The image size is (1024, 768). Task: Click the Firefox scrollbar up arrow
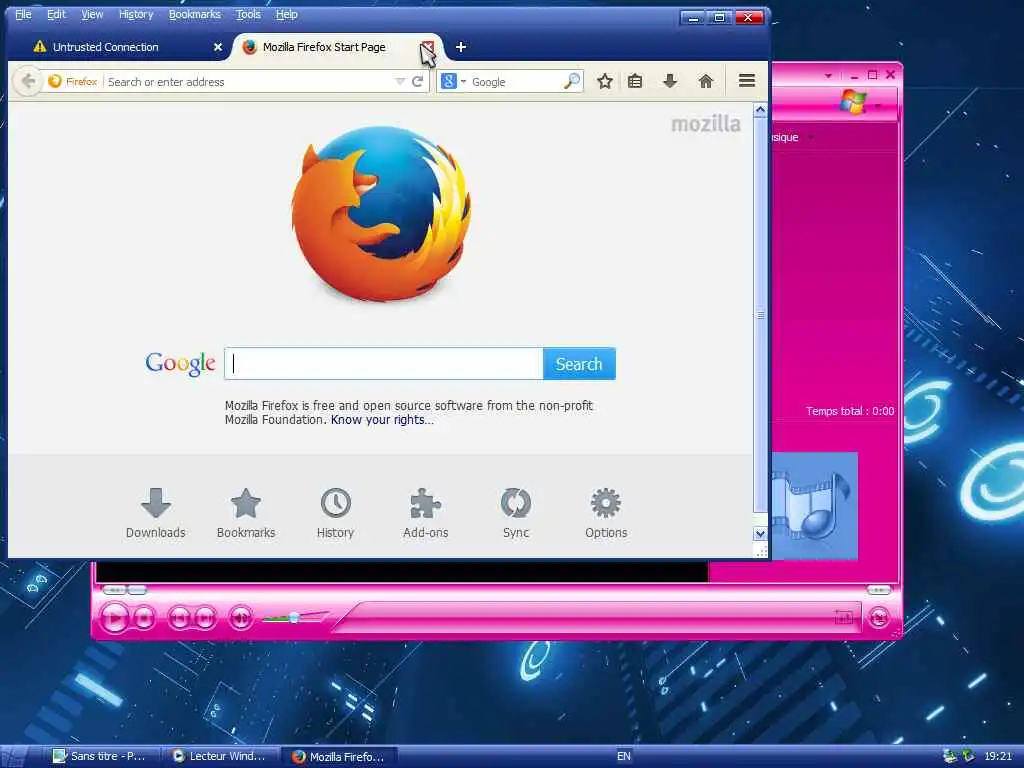[760, 110]
